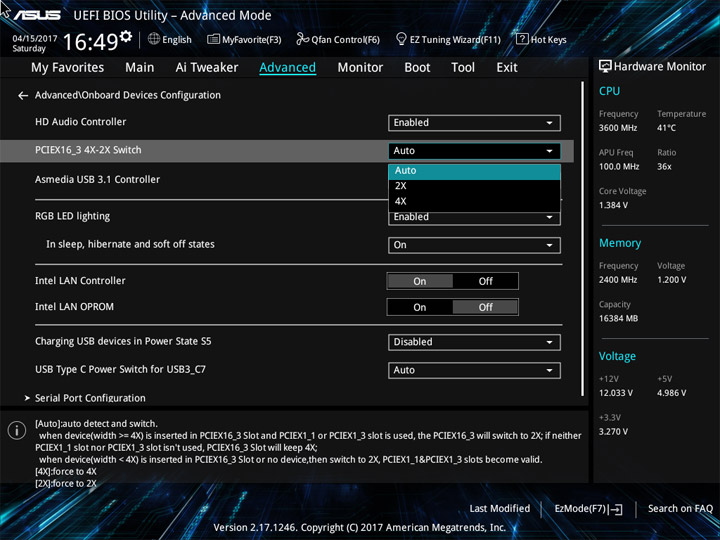Click the EZ Tuning Wizard lightbulb icon

pyautogui.click(x=401, y=39)
